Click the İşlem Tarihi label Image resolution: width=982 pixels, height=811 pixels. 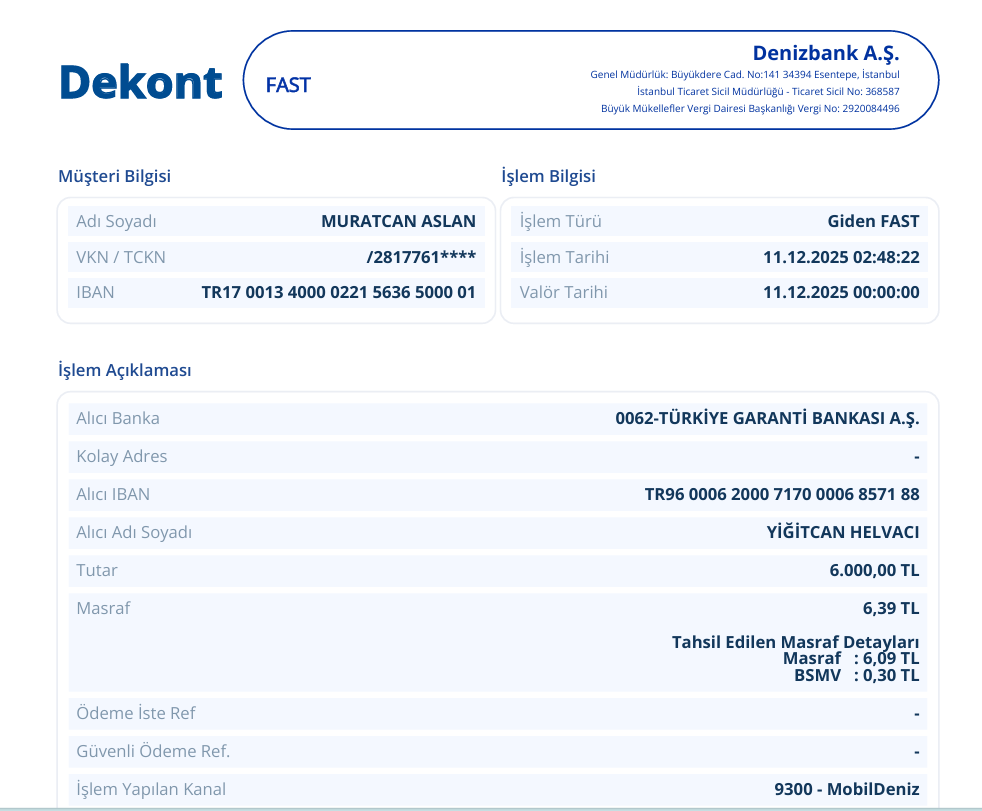click(564, 257)
